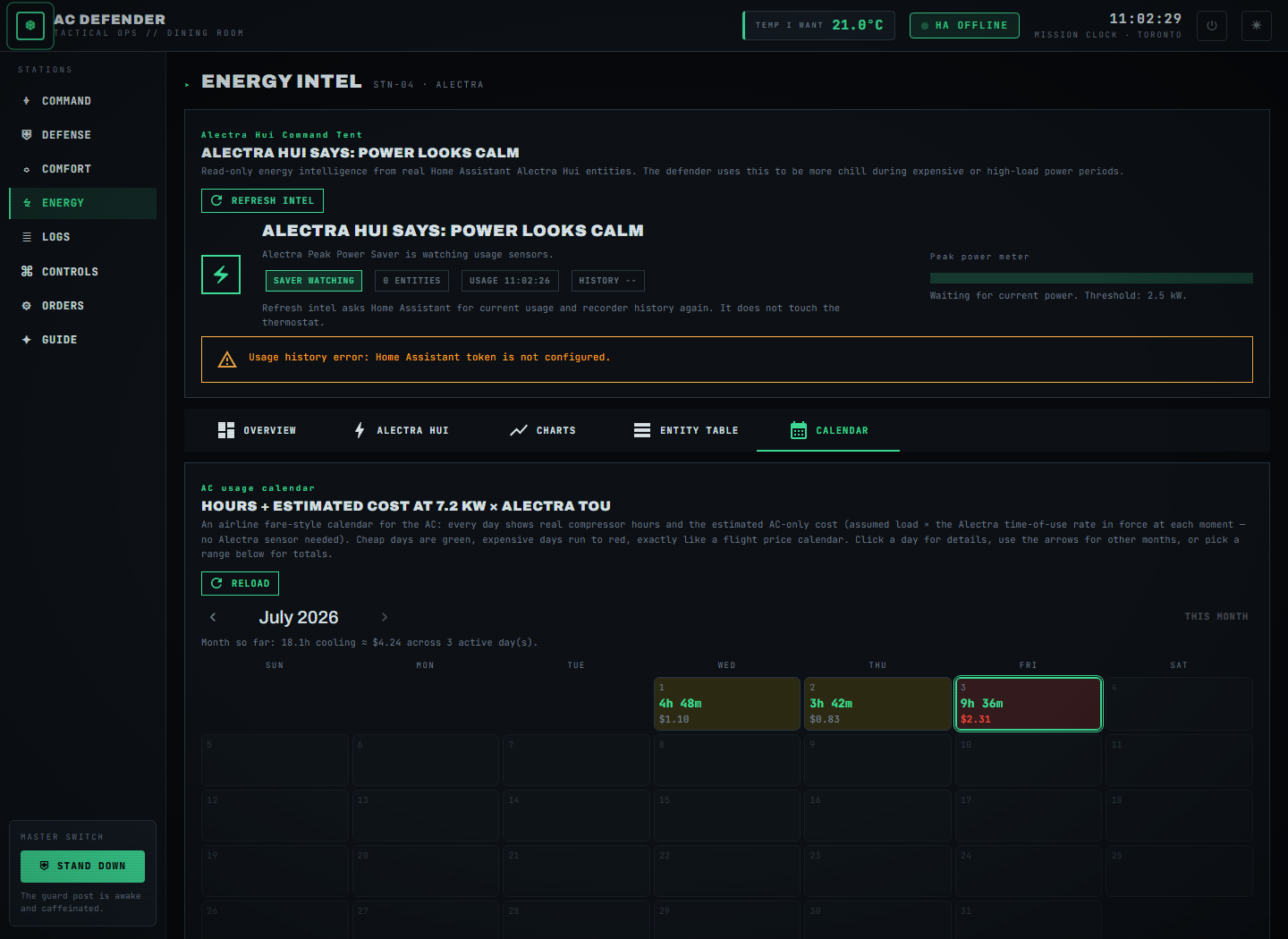Screen dimensions: 1288x939
Task: Go to the previous month arrow
Action: tap(213, 617)
